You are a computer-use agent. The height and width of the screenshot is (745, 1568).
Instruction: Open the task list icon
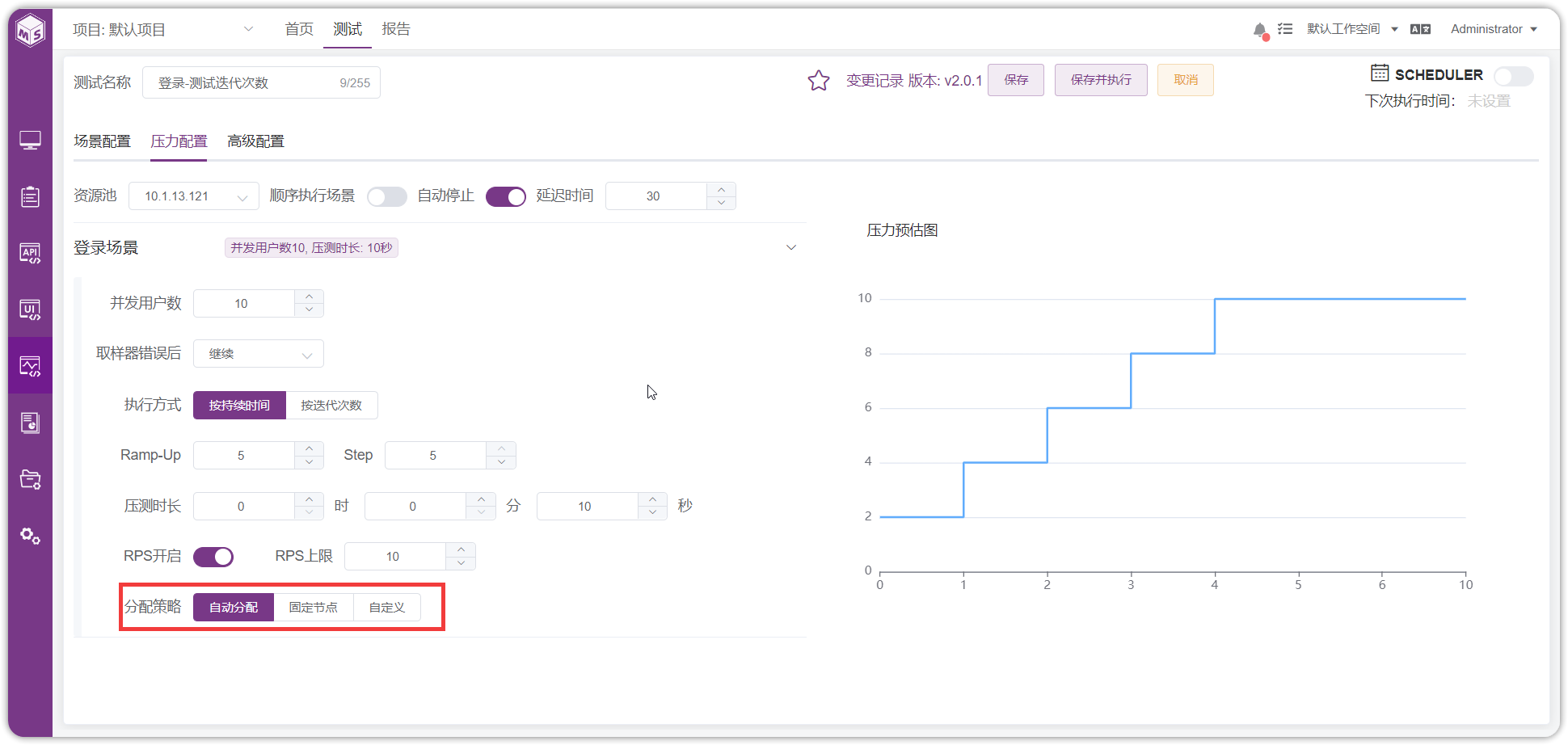pos(1285,29)
